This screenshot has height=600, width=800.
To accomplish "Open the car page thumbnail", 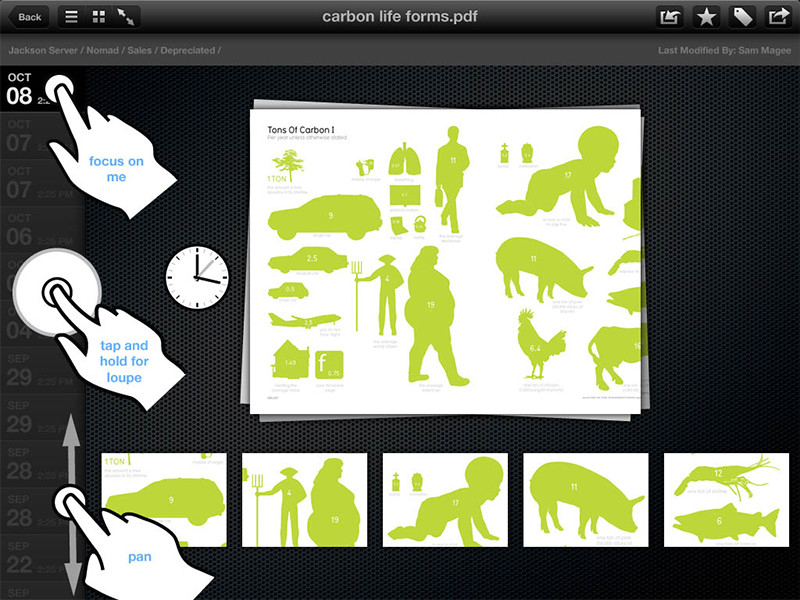I will (x=164, y=499).
